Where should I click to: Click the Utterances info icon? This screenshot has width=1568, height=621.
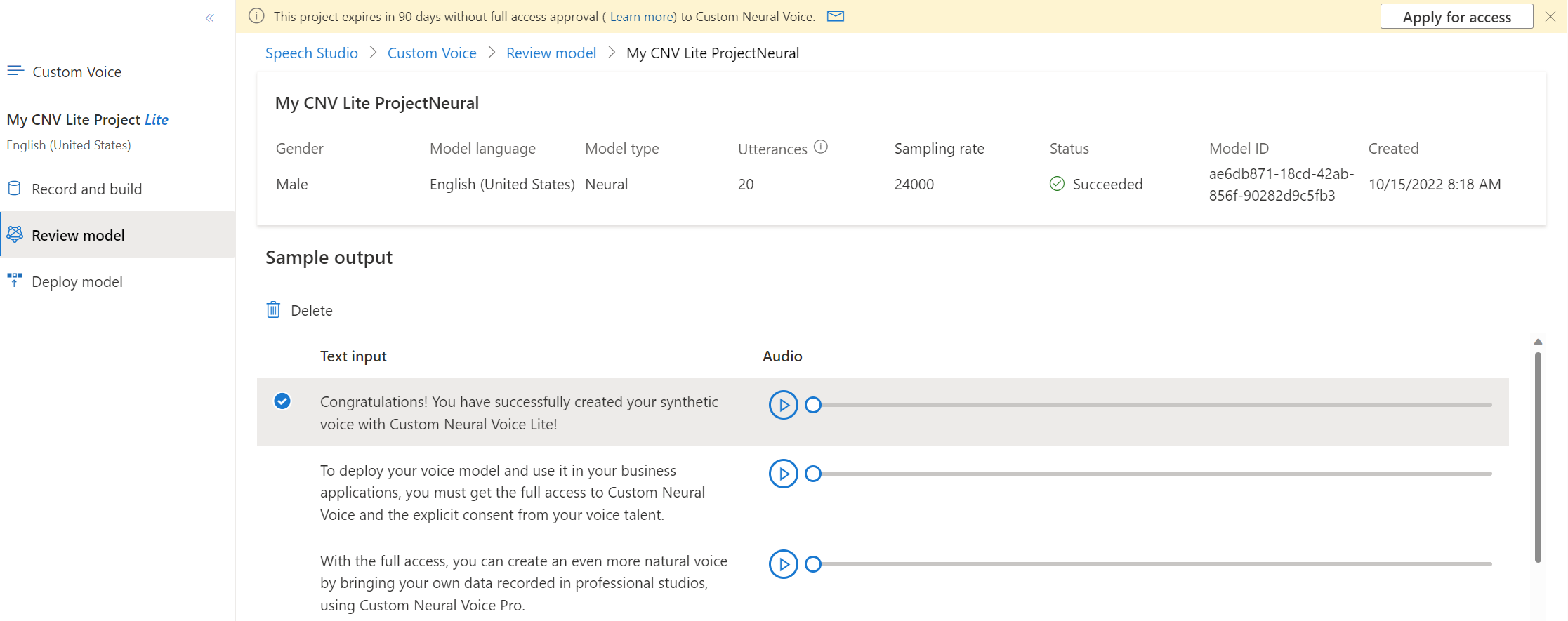tap(820, 147)
